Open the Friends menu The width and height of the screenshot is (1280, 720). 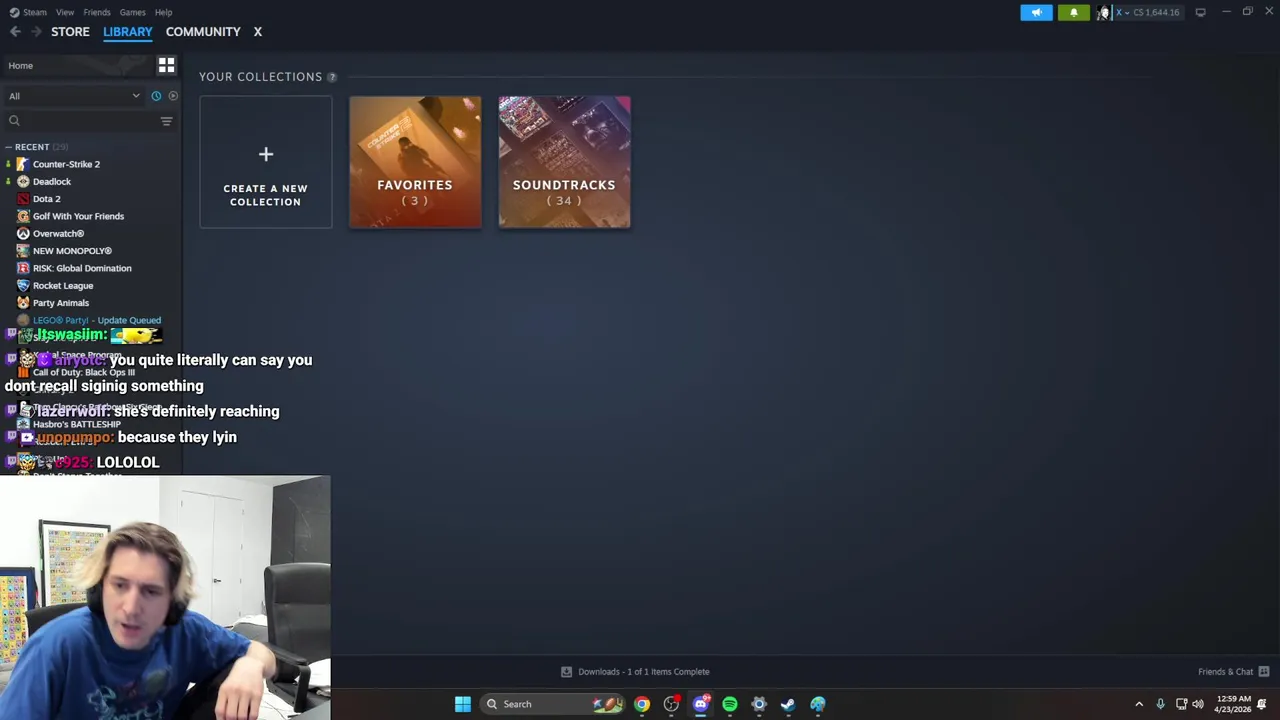(x=97, y=12)
